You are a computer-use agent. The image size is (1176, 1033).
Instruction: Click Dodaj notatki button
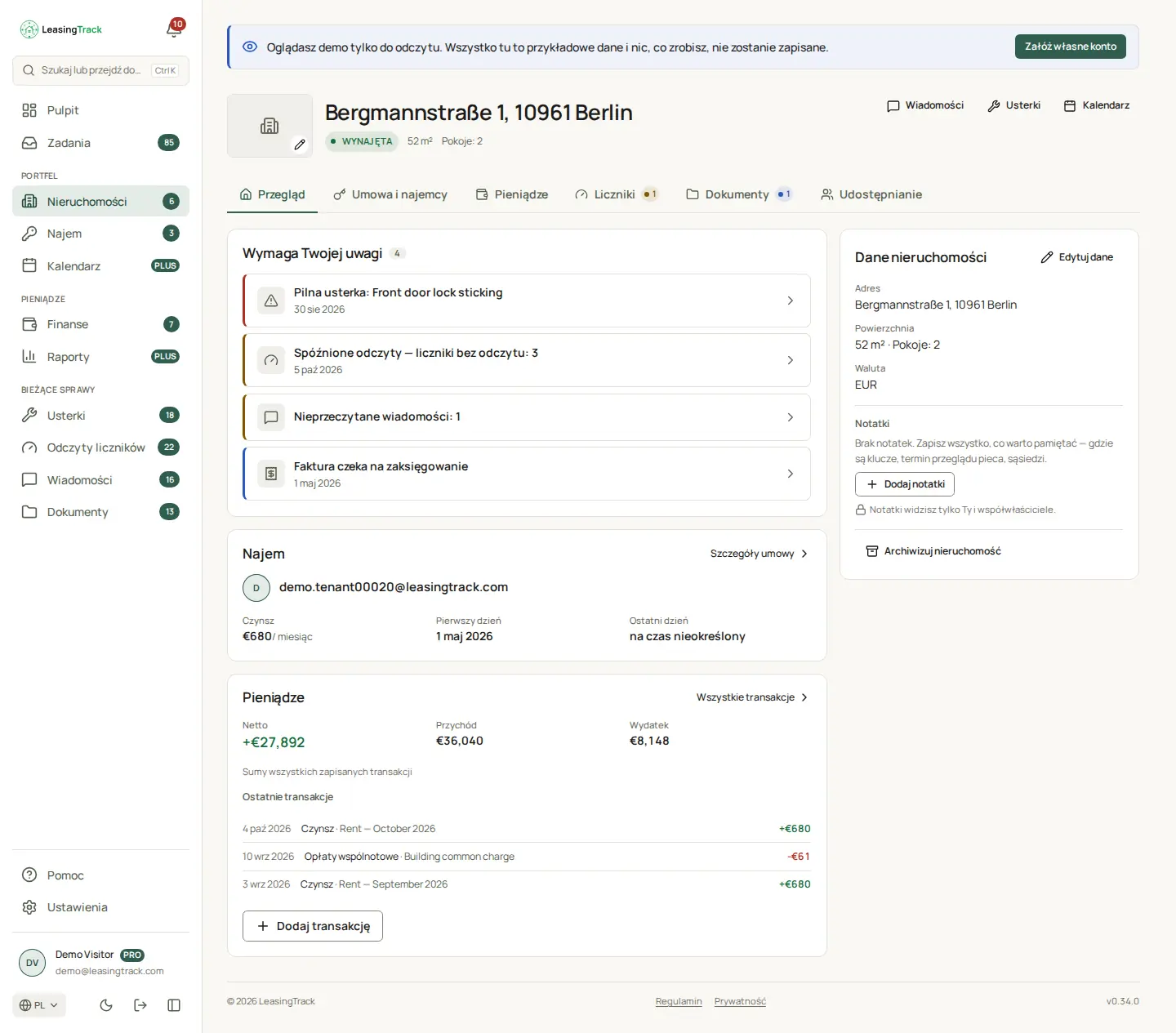click(x=905, y=484)
